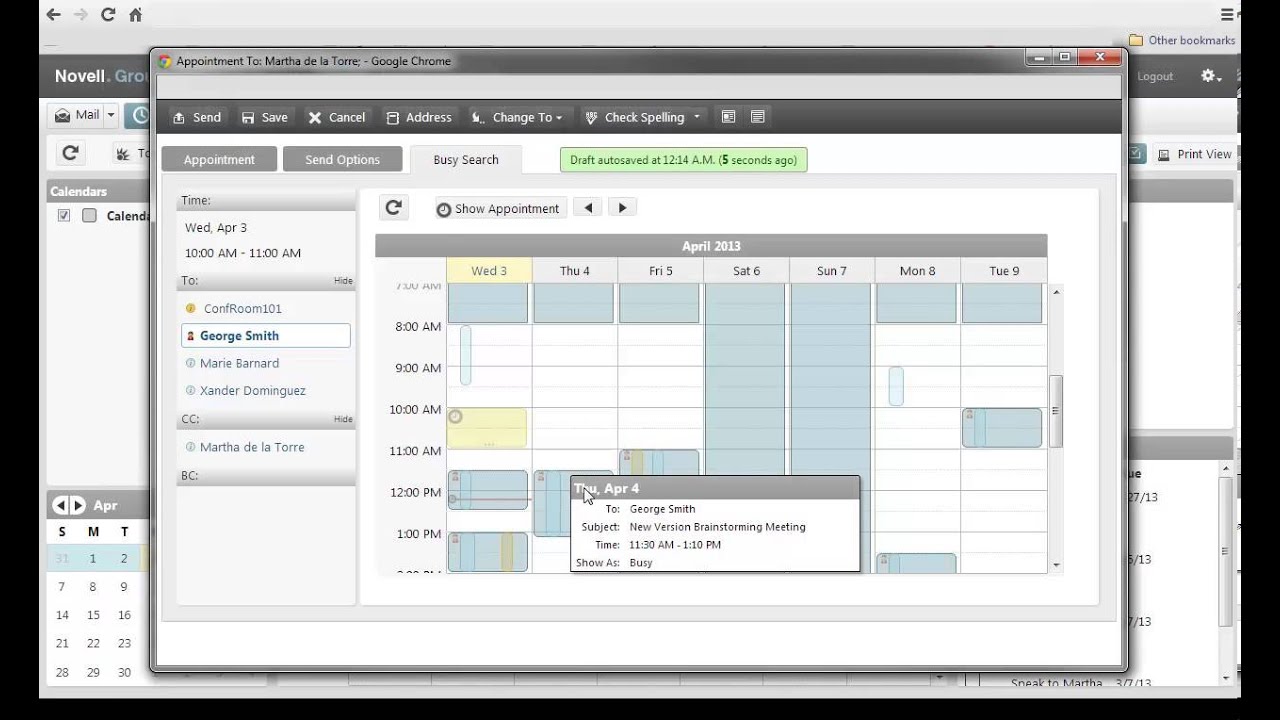1280x720 pixels.
Task: Open the Mail dropdown arrow in main window
Action: (111, 115)
